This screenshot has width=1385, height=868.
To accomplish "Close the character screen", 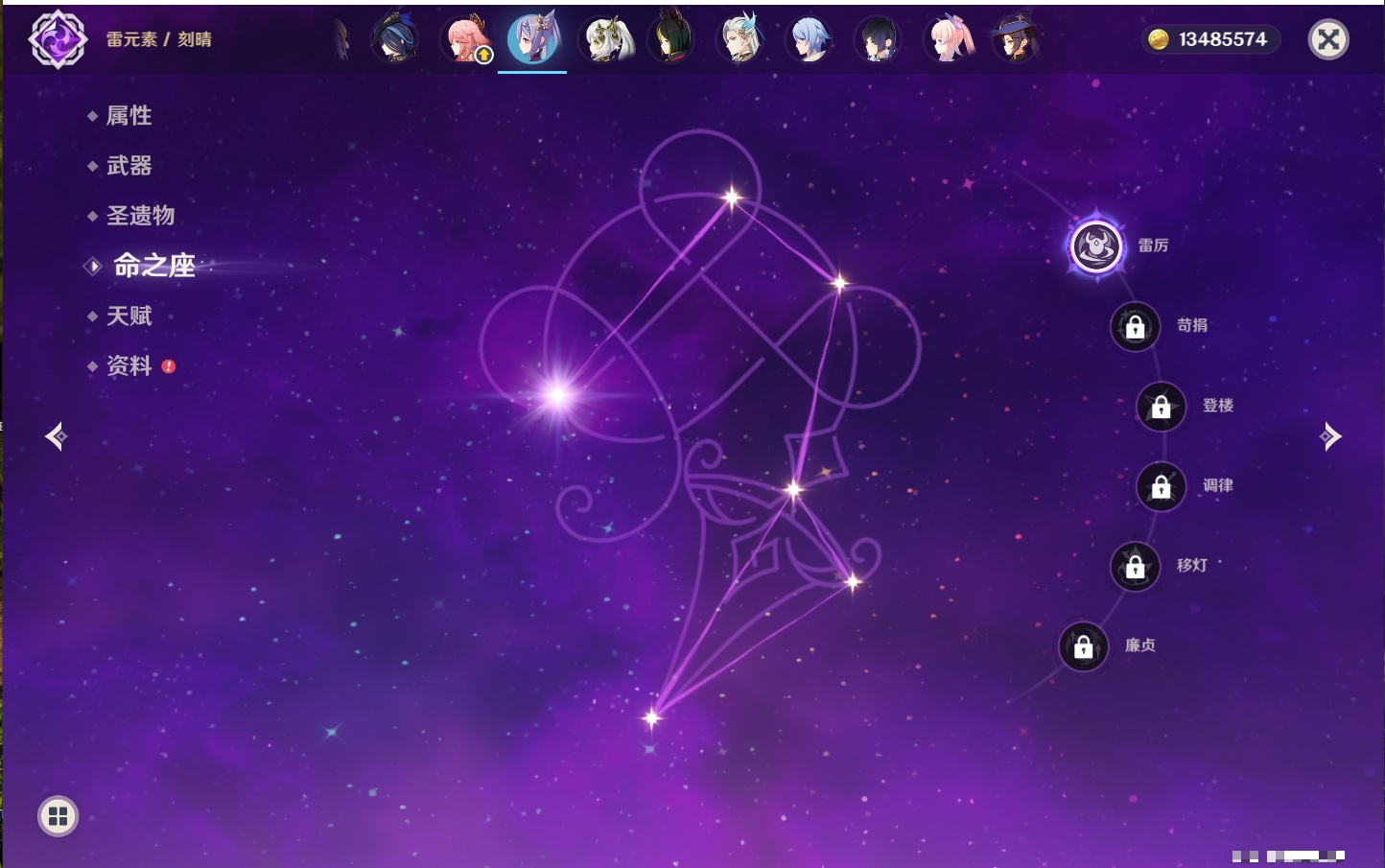I will tap(1328, 39).
